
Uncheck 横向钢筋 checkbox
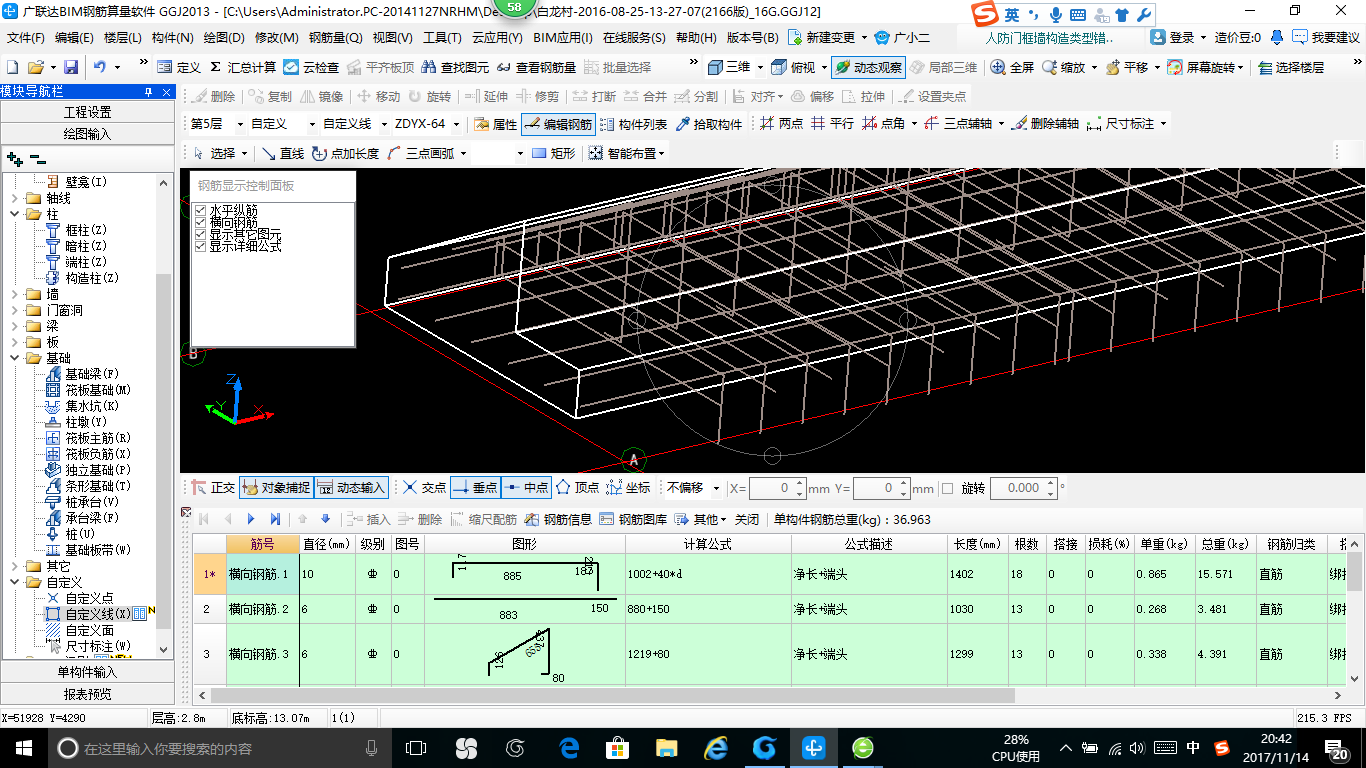point(200,222)
